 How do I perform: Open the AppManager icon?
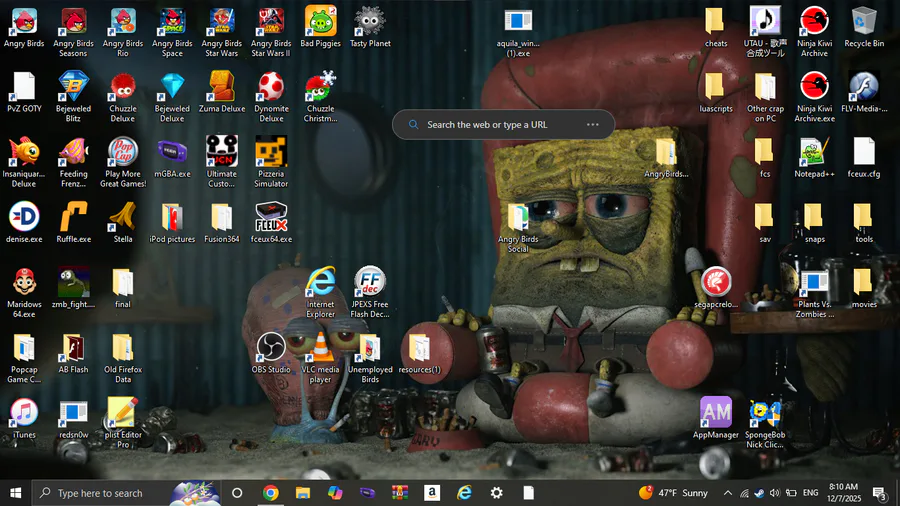point(716,418)
